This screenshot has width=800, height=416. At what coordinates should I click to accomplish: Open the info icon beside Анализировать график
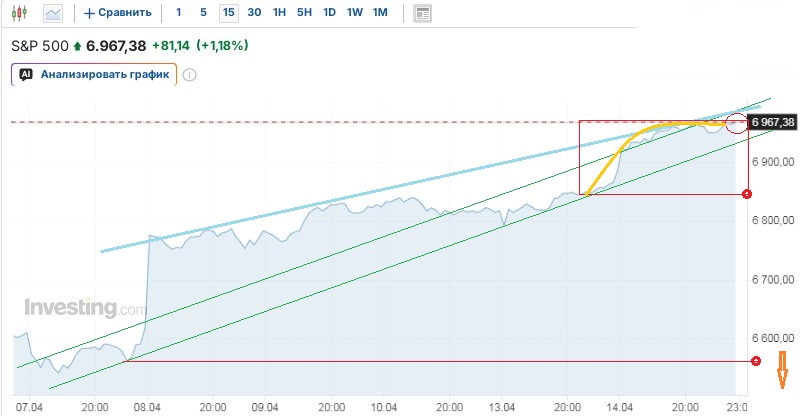(x=190, y=74)
